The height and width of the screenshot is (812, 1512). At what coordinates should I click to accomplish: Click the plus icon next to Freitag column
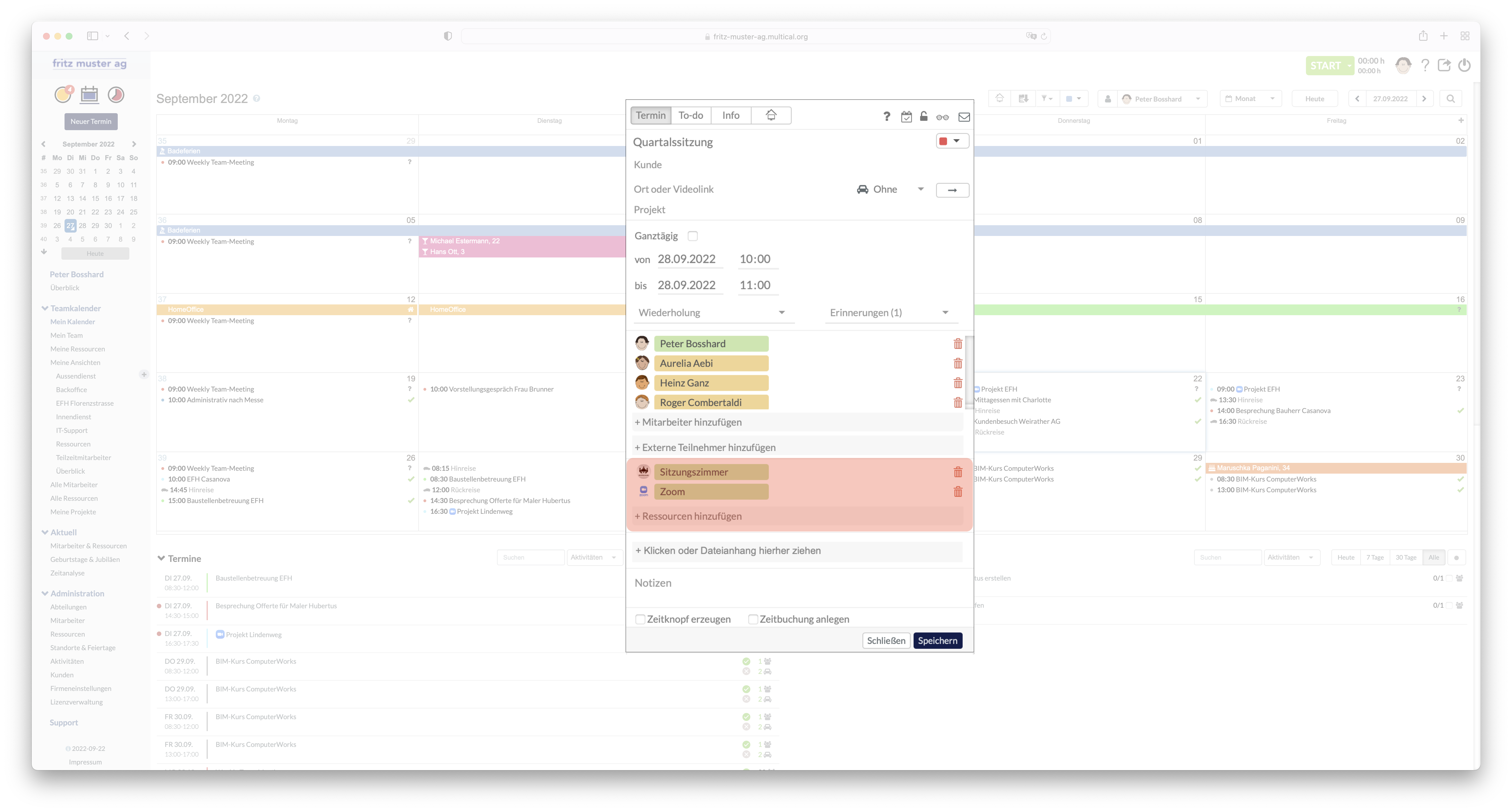(x=1460, y=120)
